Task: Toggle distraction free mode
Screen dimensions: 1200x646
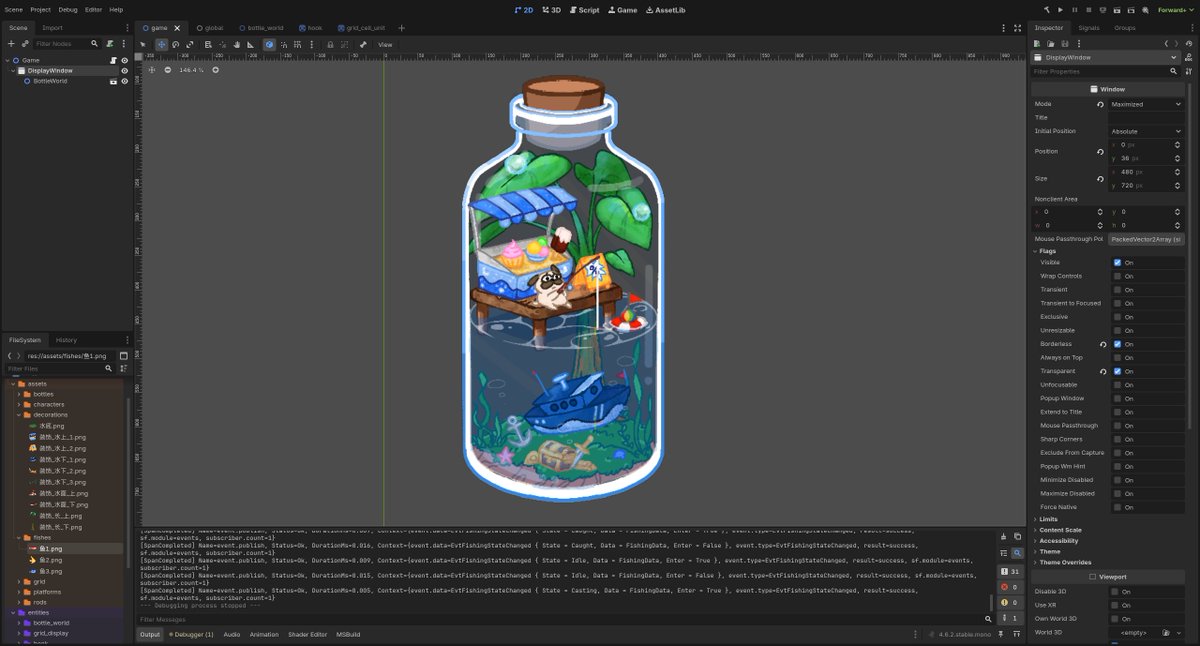Action: [1019, 28]
